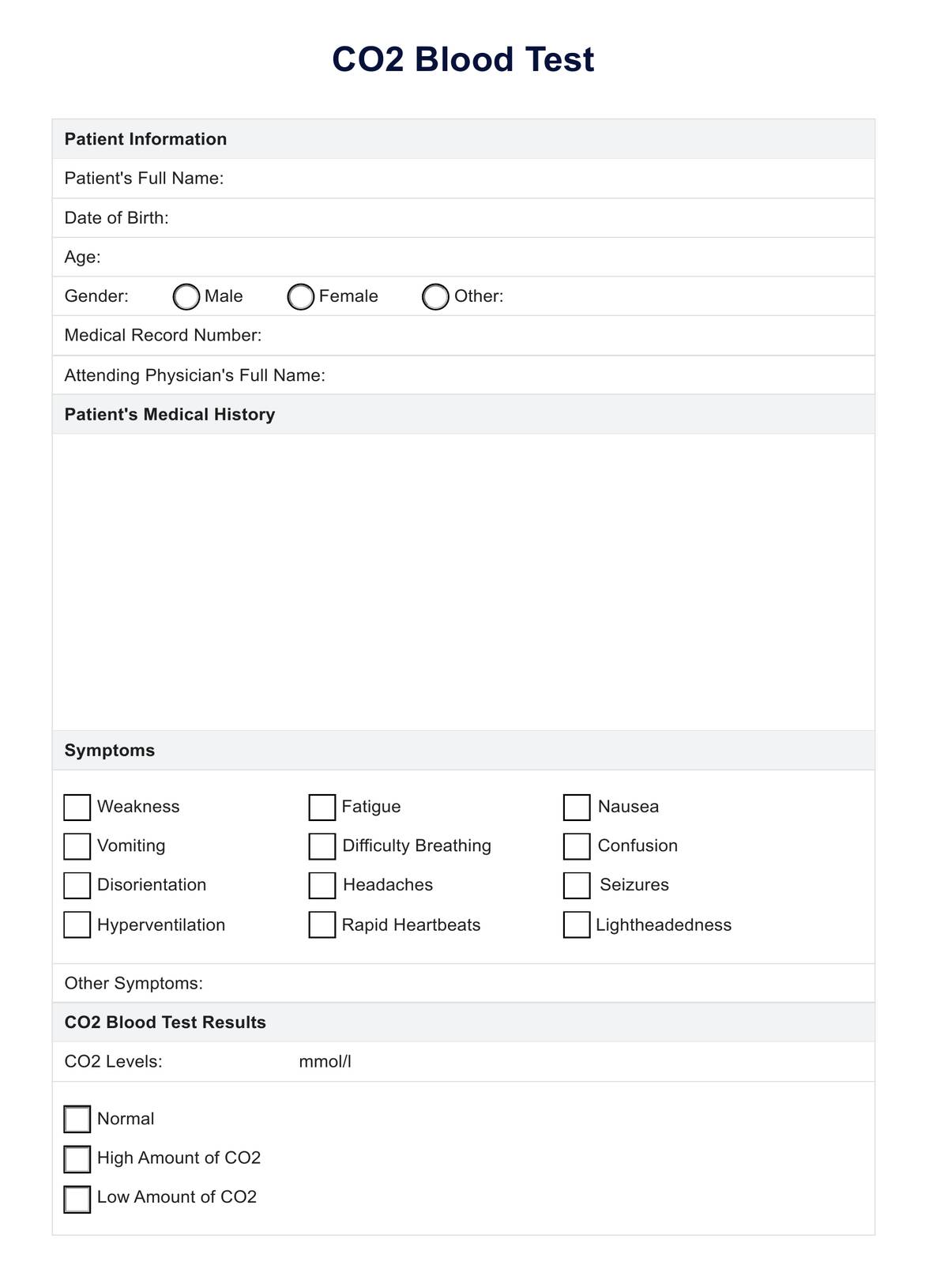Check the High Amount of CO2 box
Viewport: 929px width, 1288px height.
coord(77,1159)
